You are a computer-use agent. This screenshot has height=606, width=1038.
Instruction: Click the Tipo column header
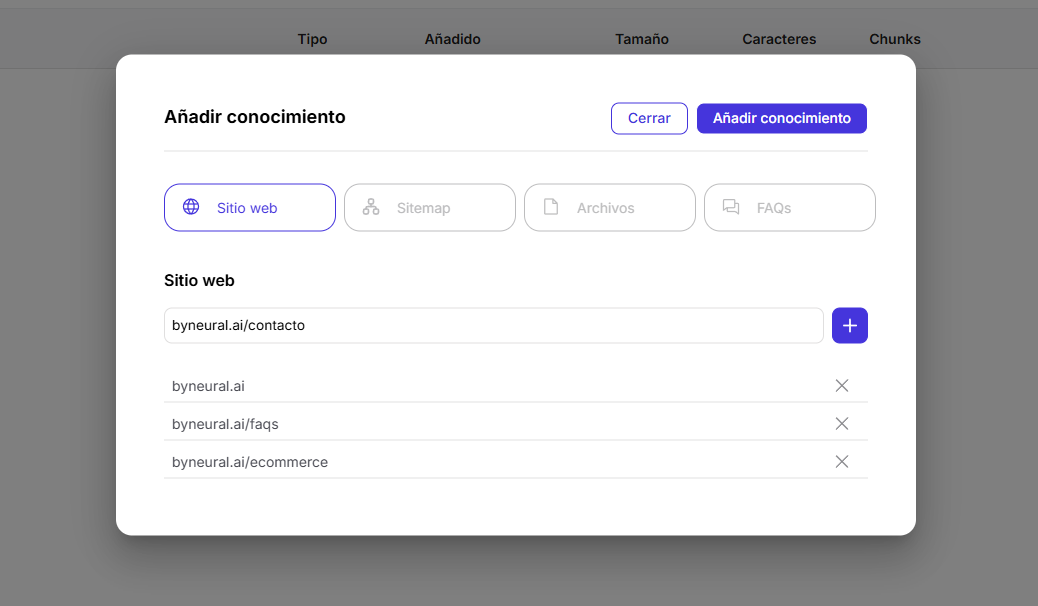[x=311, y=39]
